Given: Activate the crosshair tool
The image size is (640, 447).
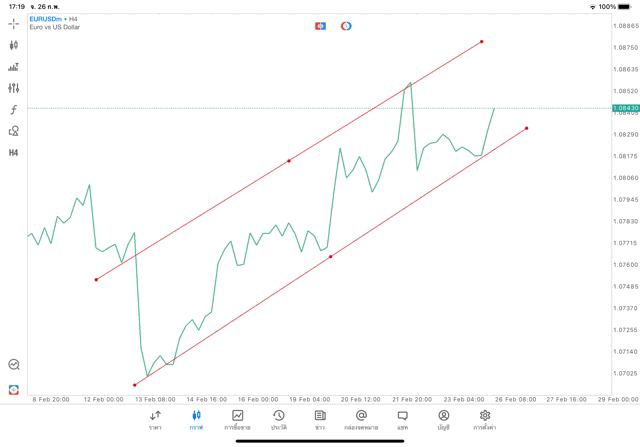Looking at the screenshot, I should 14,23.
